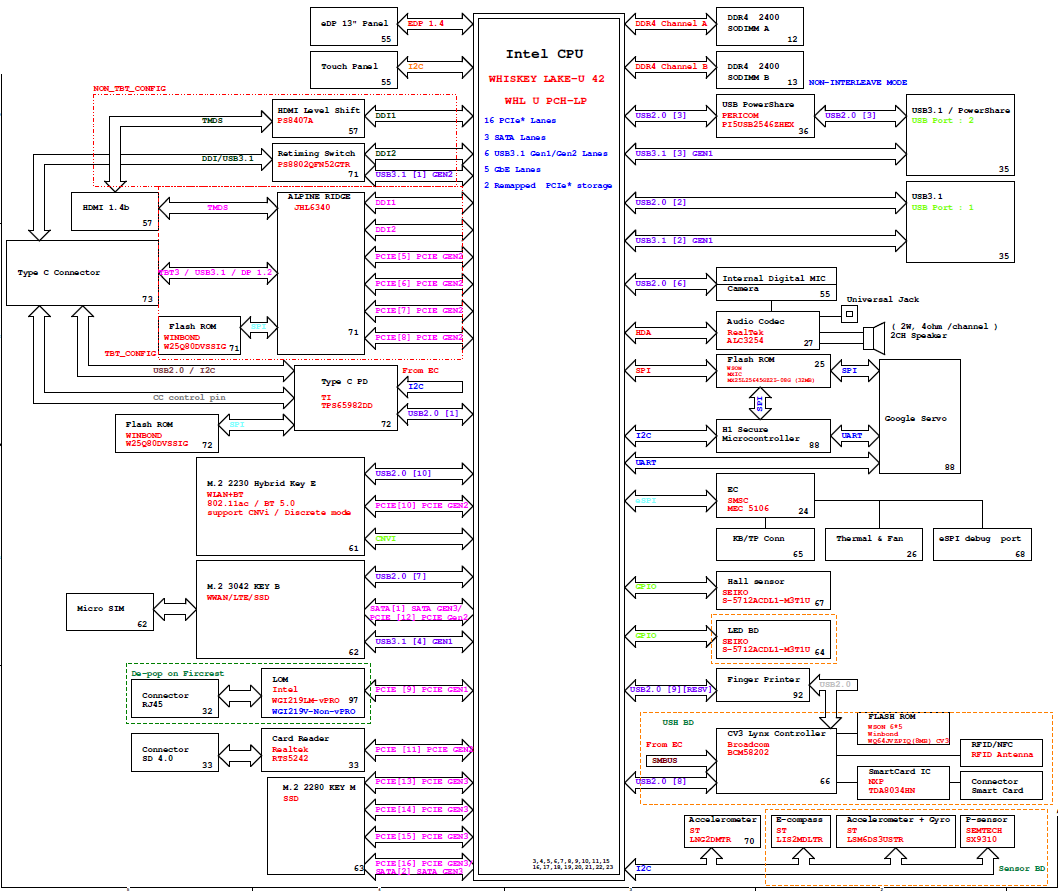Select the M.2 3042 KEY B block

(x=281, y=610)
